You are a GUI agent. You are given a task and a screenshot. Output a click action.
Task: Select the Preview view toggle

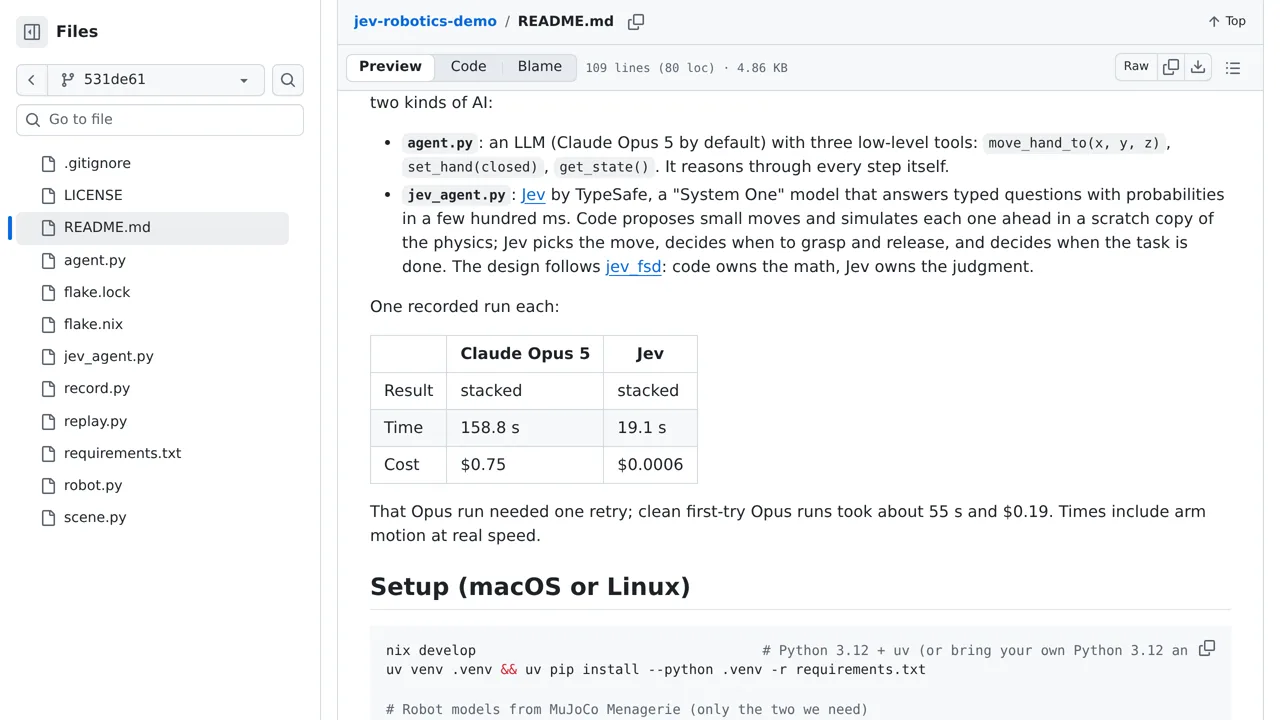point(390,67)
